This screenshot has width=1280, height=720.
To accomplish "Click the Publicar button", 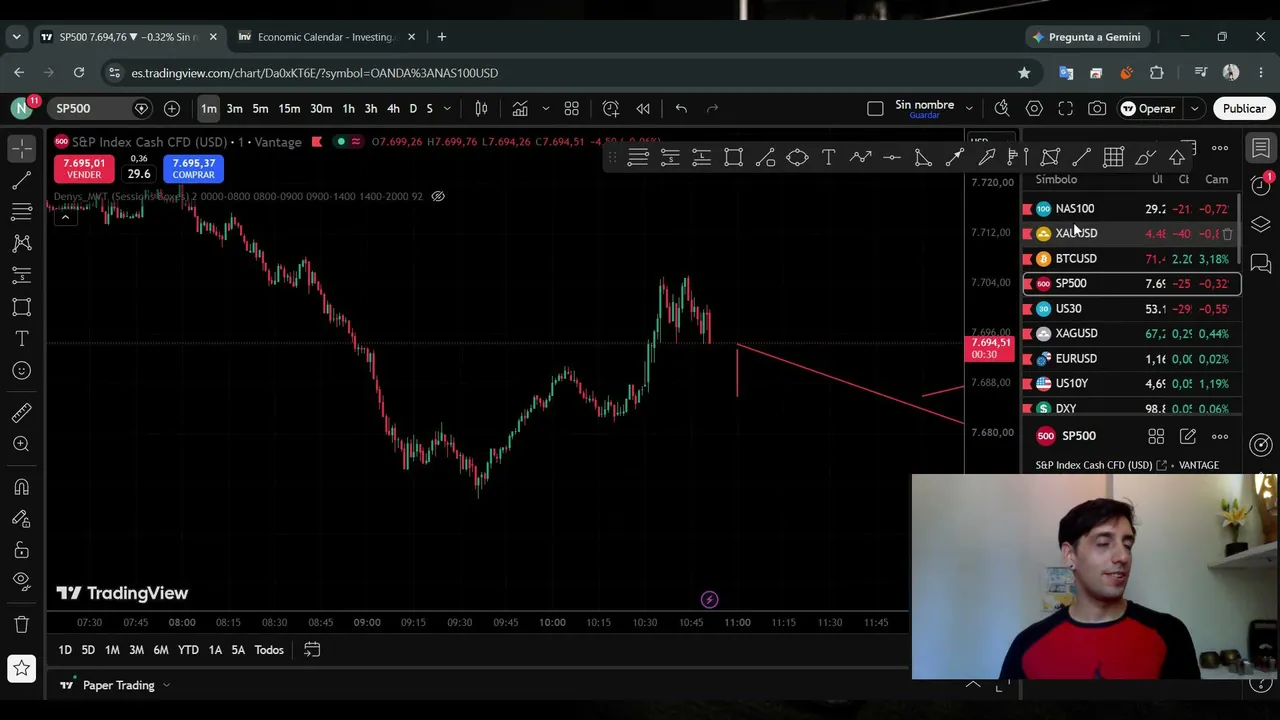I will 1244,108.
